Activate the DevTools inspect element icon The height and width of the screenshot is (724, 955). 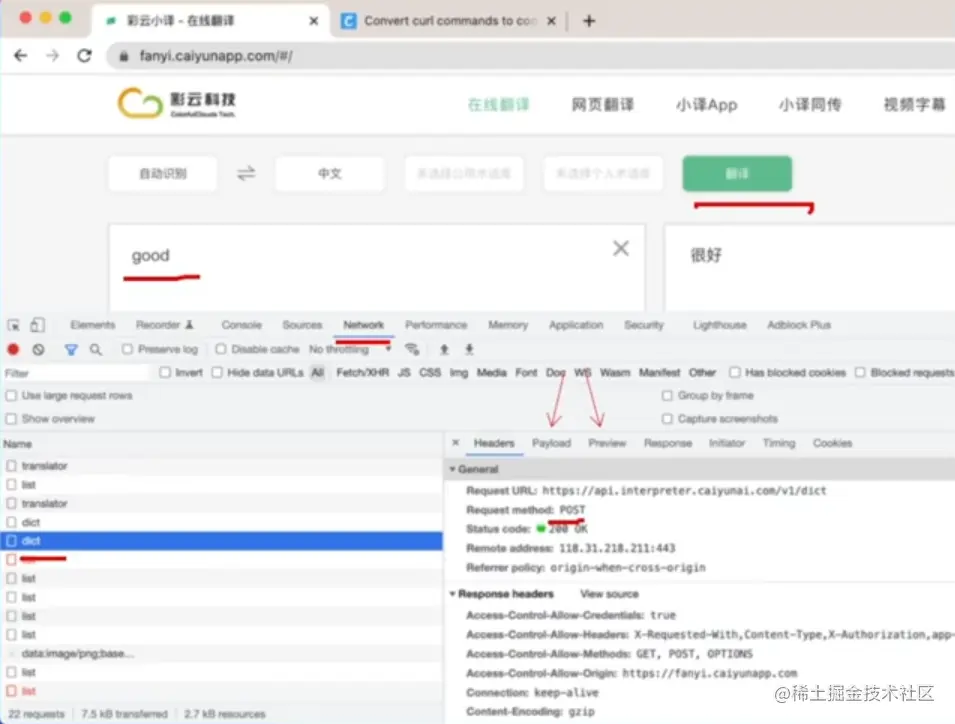point(13,325)
